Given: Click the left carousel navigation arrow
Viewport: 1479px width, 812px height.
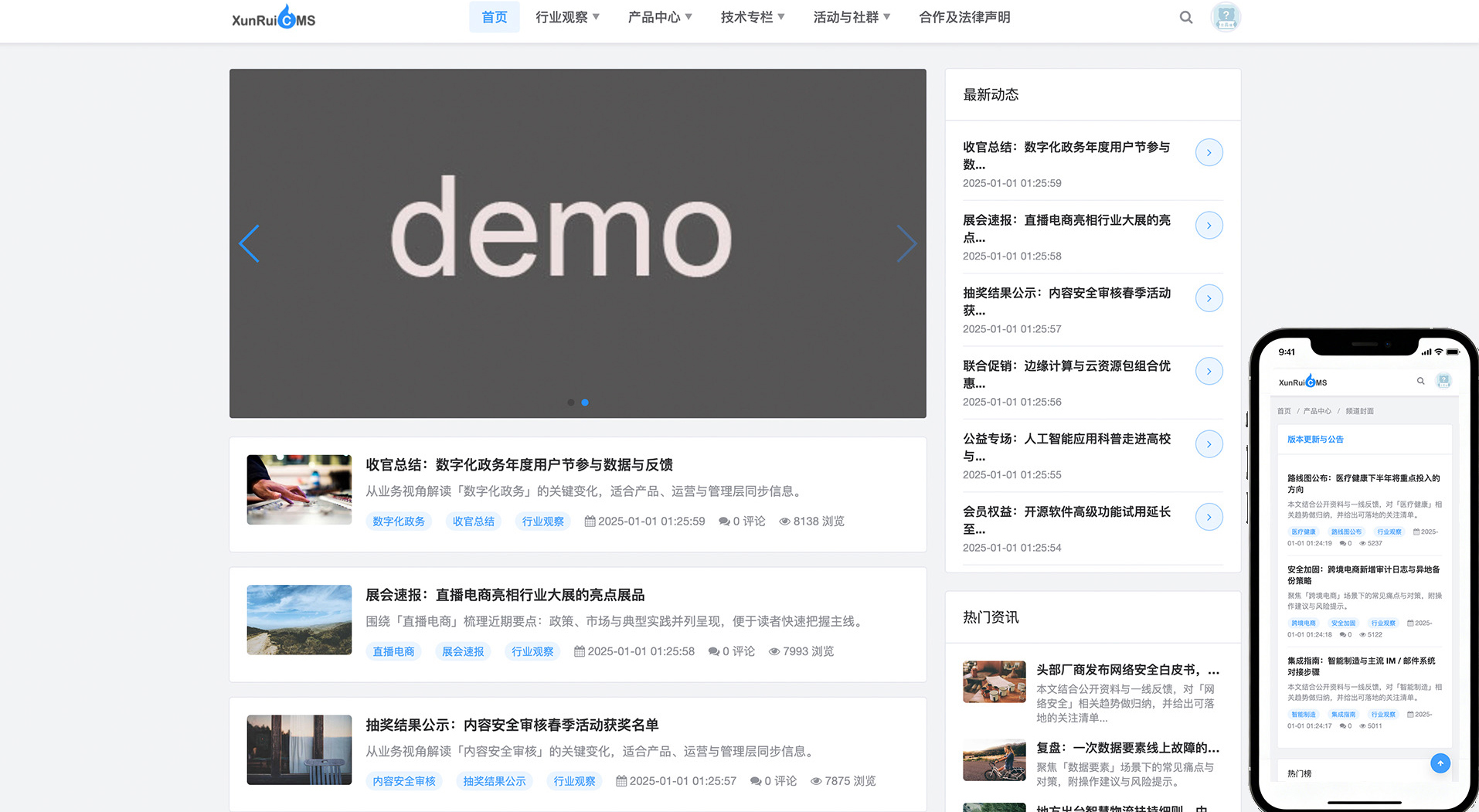Looking at the screenshot, I should point(249,243).
